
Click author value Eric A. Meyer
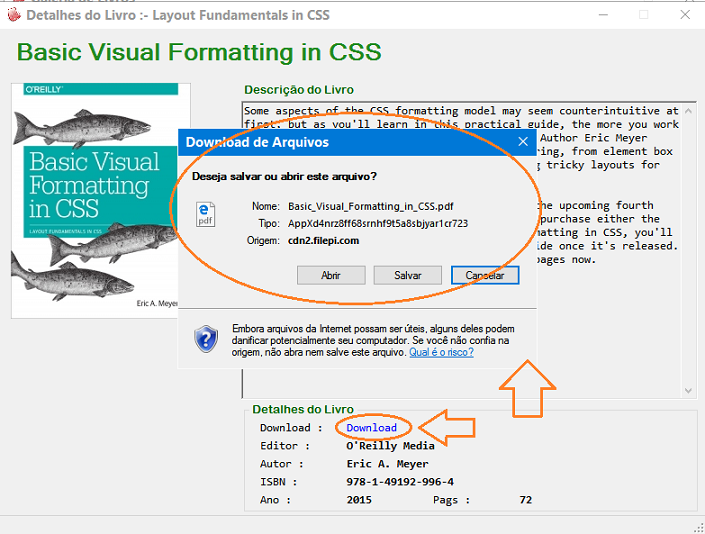[387, 464]
